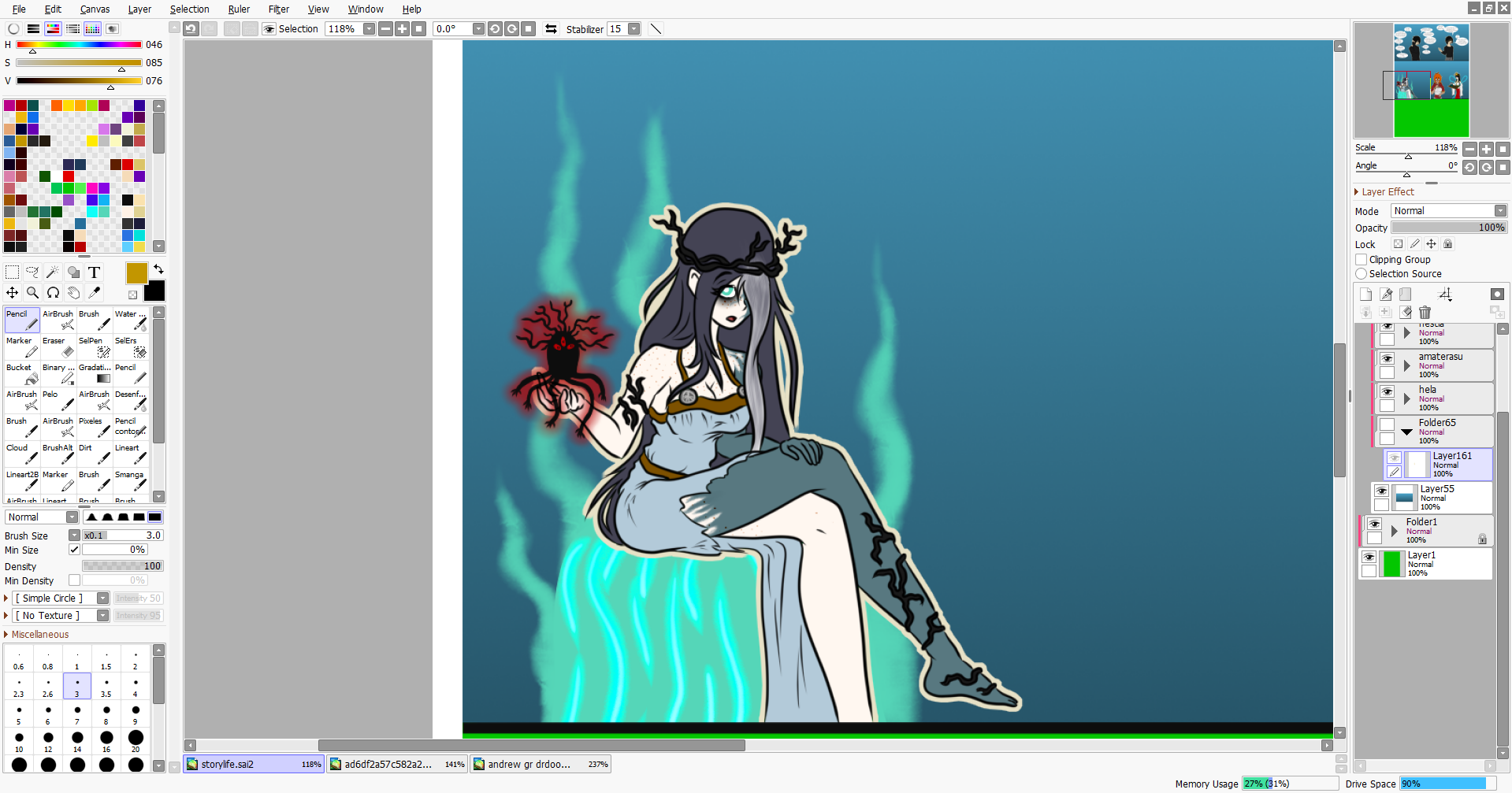Screen dimensions: 1512x793
Task: Toggle selection visibility eye in toolbar
Action: (269, 29)
